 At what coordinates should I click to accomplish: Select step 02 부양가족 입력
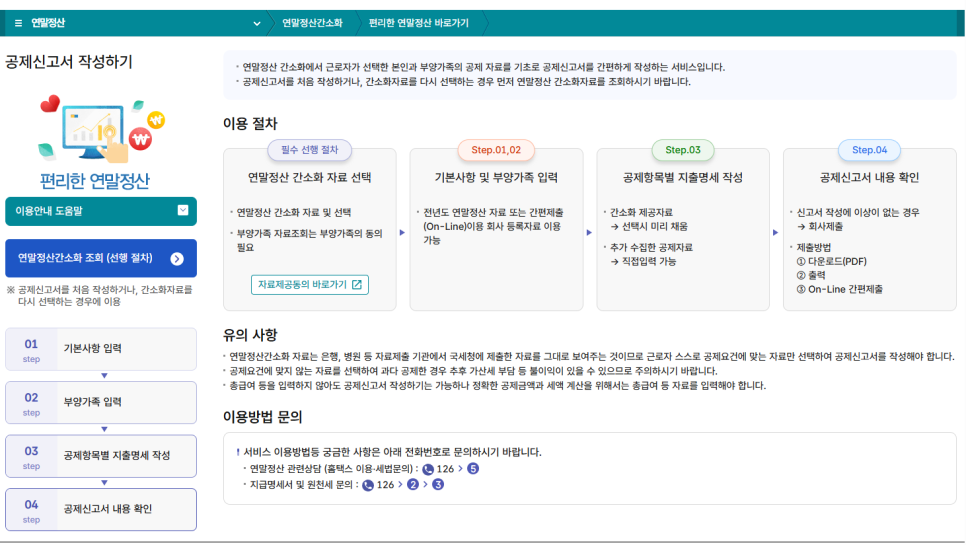click(101, 403)
